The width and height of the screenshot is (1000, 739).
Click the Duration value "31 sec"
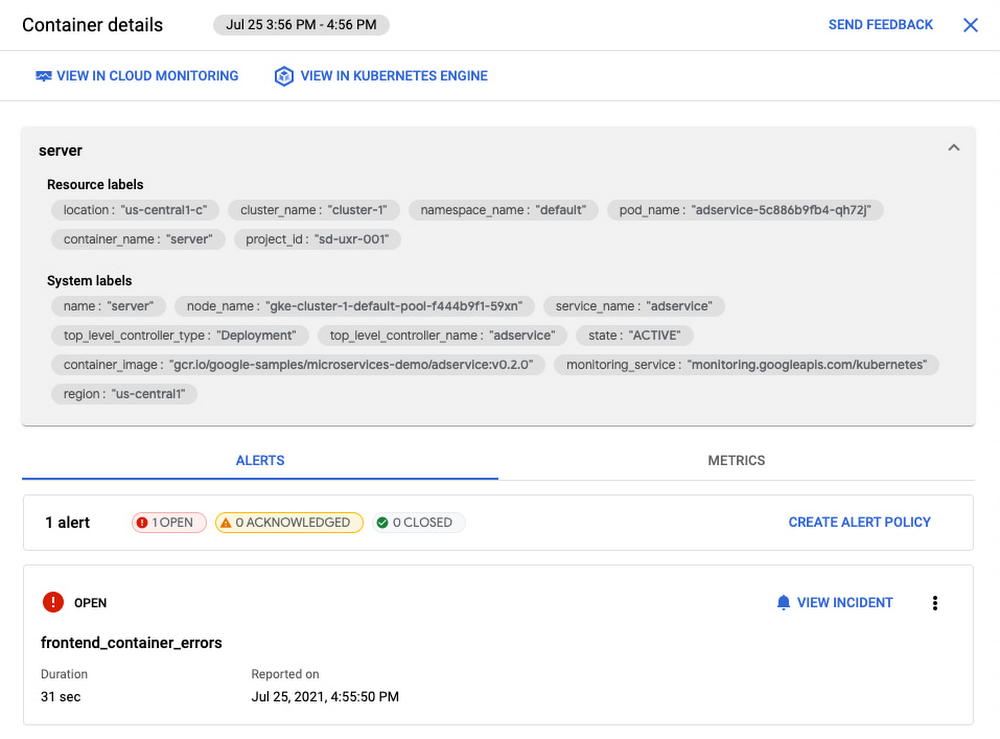(x=61, y=697)
